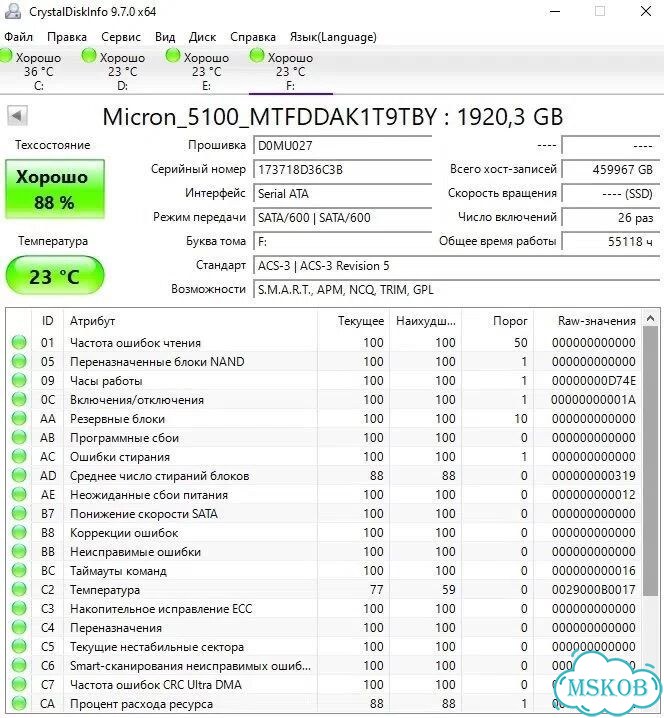Viewport: 664px width, 718px height.
Task: Click the ID column header
Action: [x=48, y=321]
